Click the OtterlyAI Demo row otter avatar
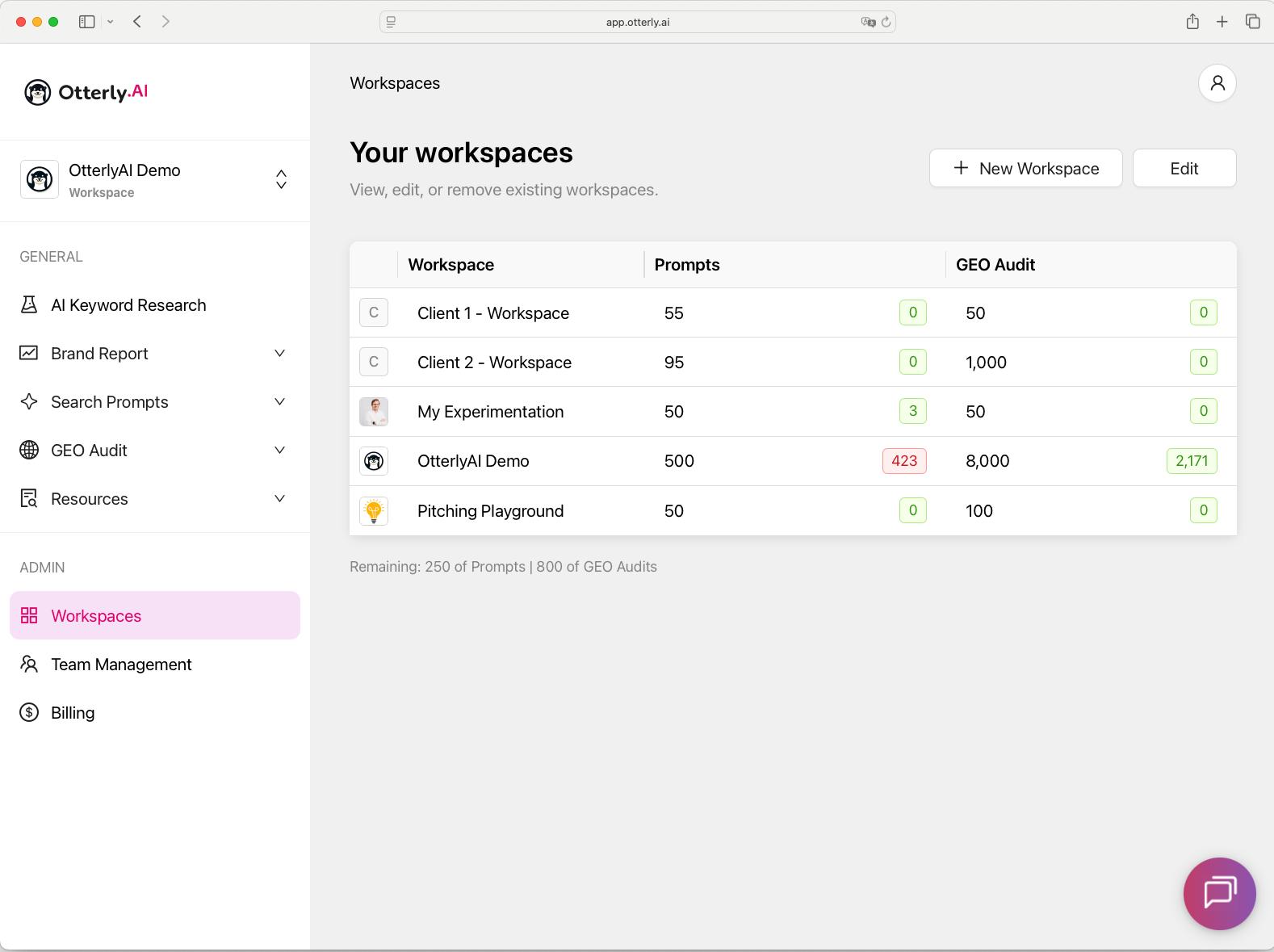This screenshot has width=1274, height=952. click(374, 461)
